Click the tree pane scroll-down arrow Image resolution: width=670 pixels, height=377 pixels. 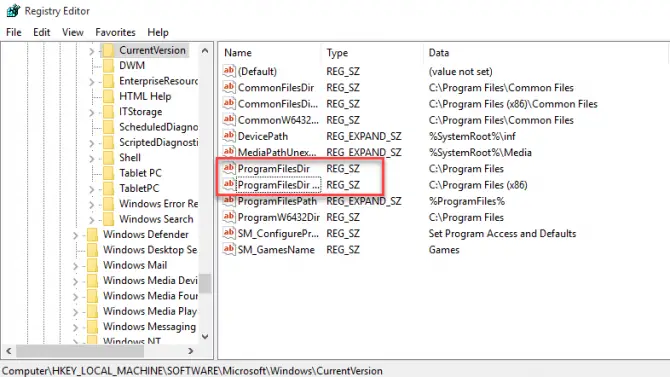point(205,336)
